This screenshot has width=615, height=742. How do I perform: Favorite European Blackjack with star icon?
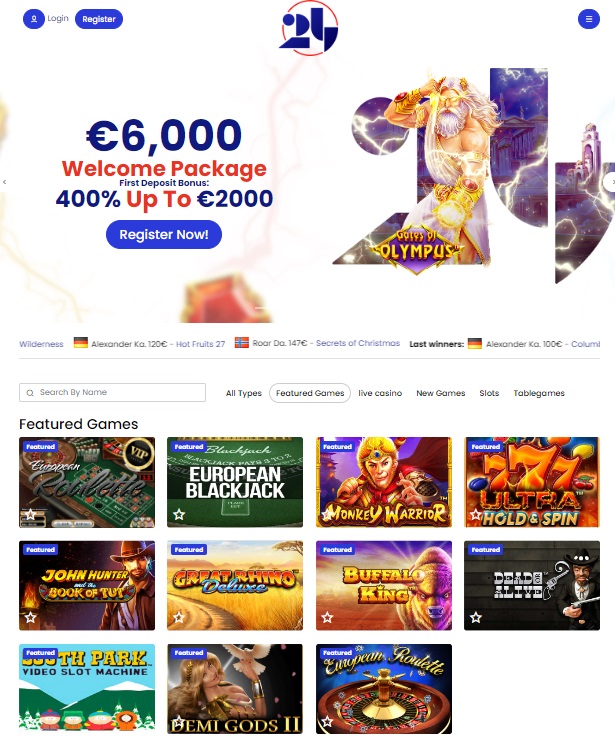(x=179, y=514)
